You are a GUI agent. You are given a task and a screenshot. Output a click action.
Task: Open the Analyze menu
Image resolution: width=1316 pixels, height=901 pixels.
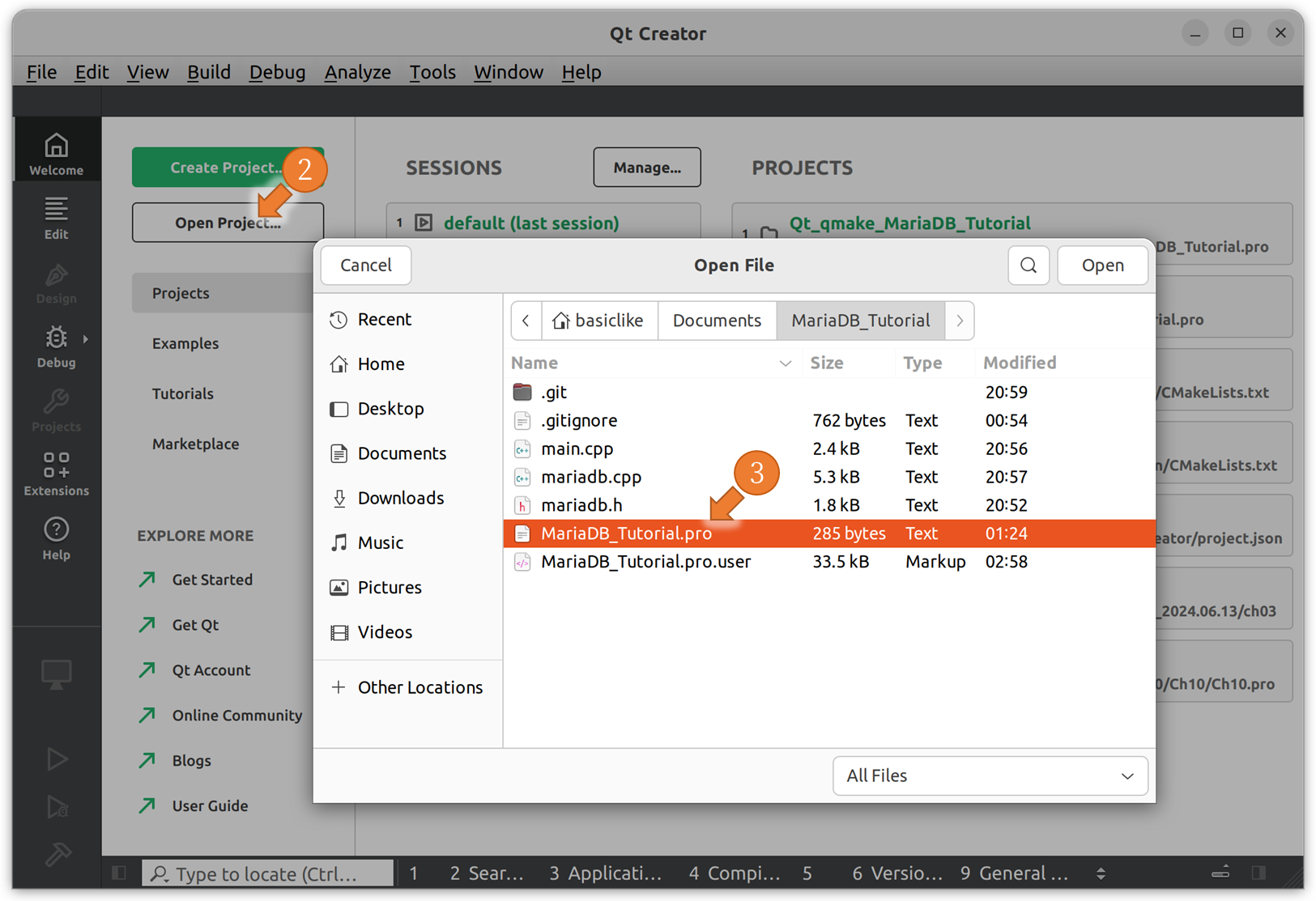coord(357,72)
